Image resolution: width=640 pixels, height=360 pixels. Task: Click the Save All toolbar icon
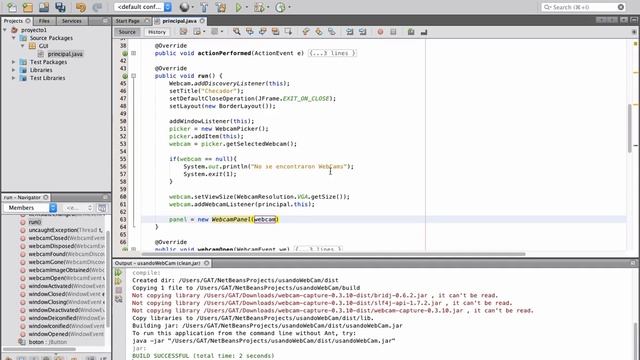[x=60, y=7]
